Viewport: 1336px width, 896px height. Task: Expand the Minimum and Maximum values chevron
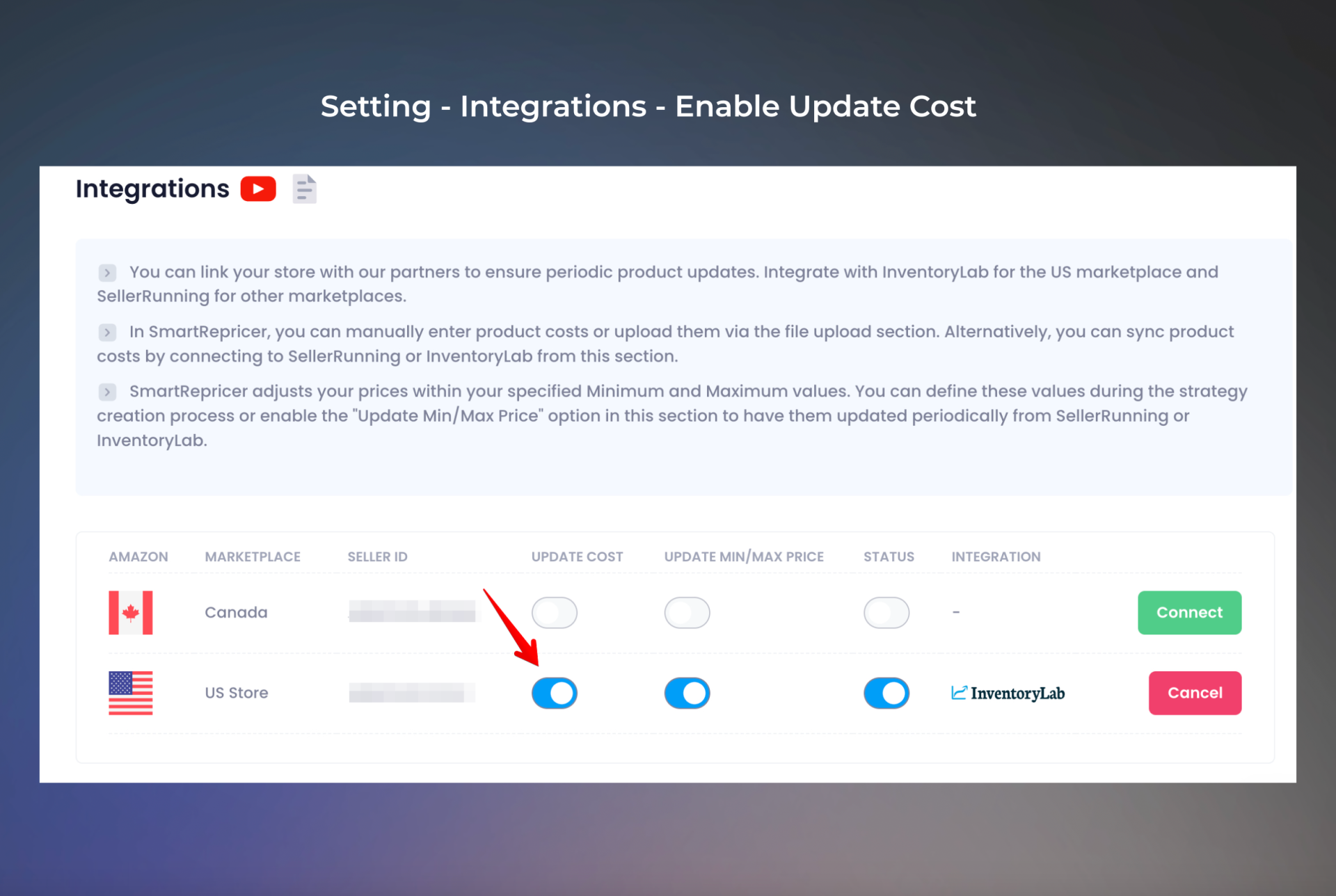tap(107, 392)
